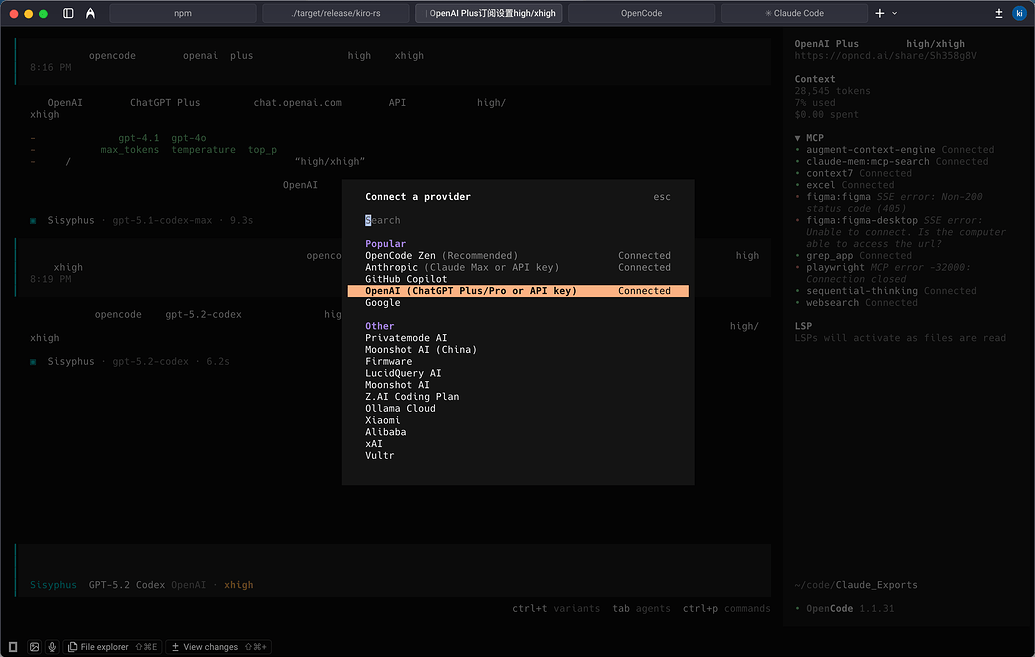Click the Warp agent logo icon in title bar
The height and width of the screenshot is (657, 1035).
tap(90, 13)
